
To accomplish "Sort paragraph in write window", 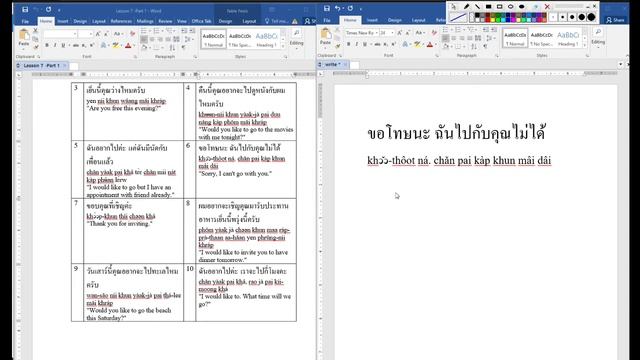I will tap(474, 46).
